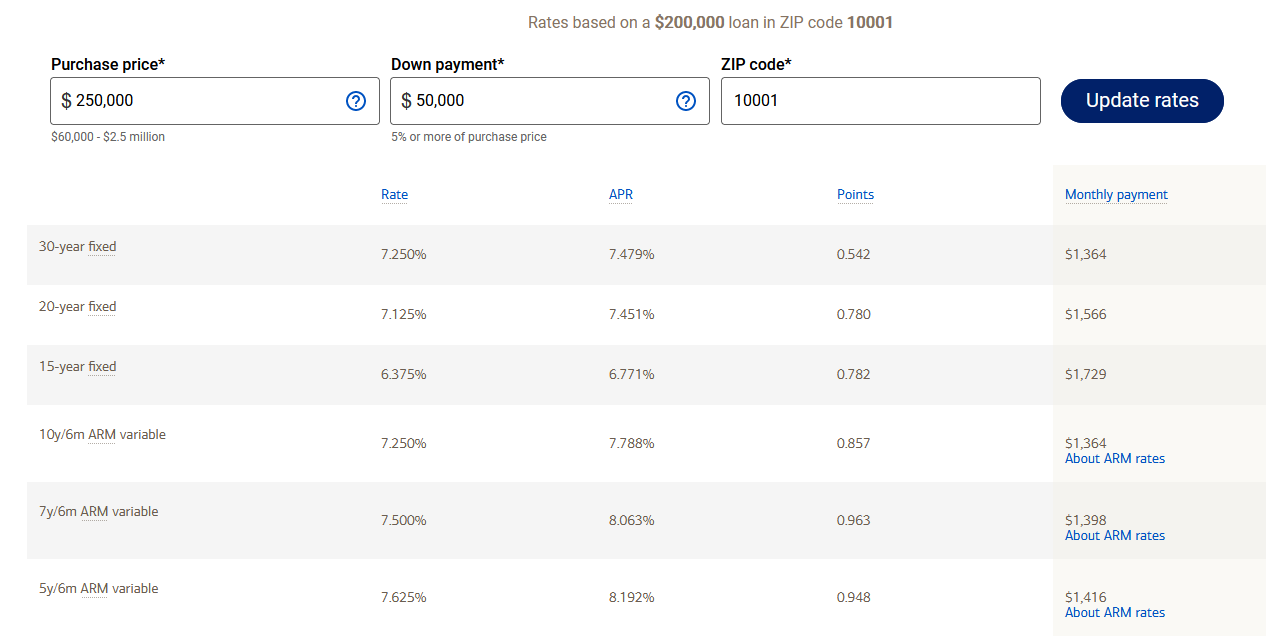
Task: Open the Points column header definition
Action: [x=855, y=195]
